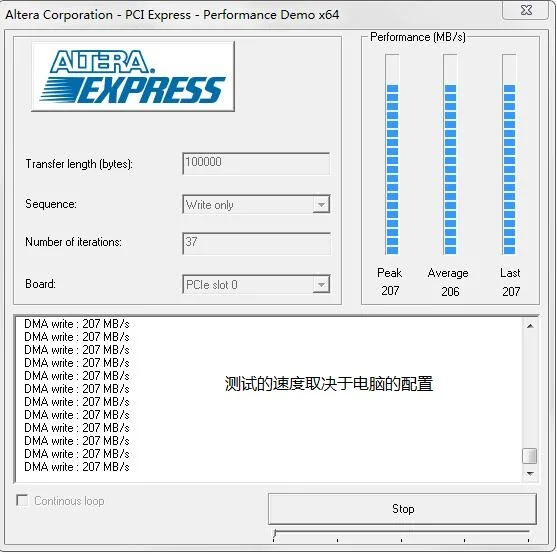Click the Stop button
This screenshot has height=554, width=557.
(402, 509)
